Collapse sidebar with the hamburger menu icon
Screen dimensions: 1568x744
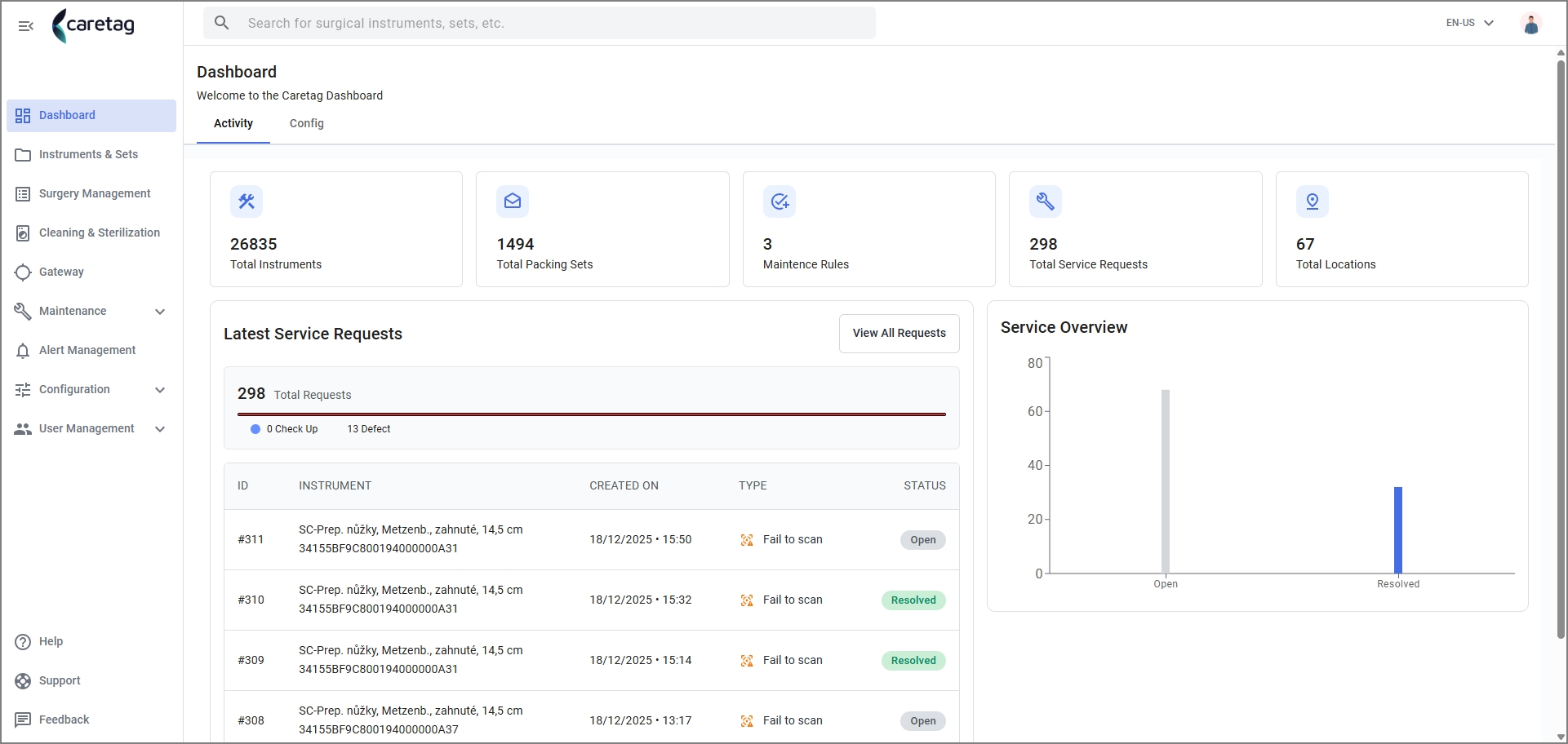(x=26, y=26)
